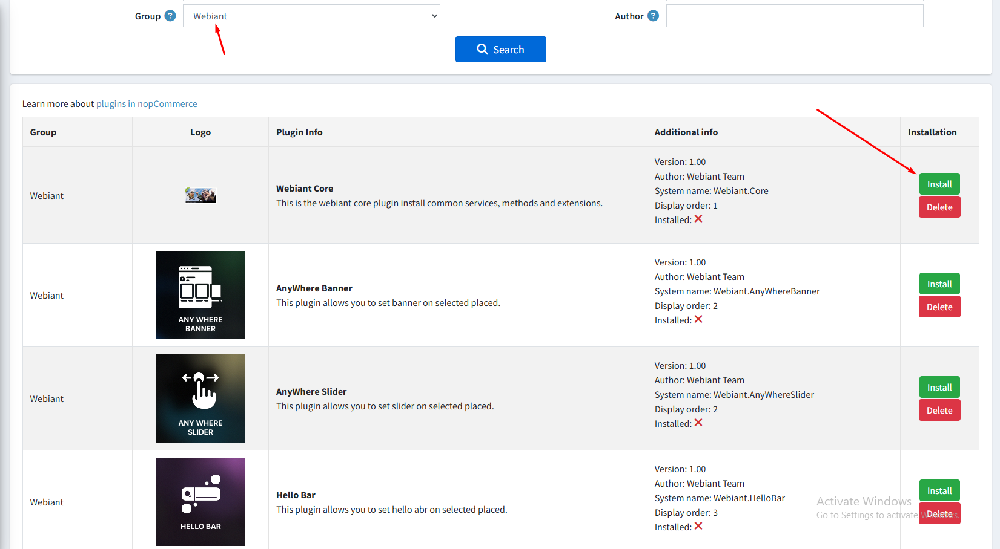Install the AnyWhere Banner plugin
Image resolution: width=1000 pixels, height=549 pixels.
(x=939, y=284)
